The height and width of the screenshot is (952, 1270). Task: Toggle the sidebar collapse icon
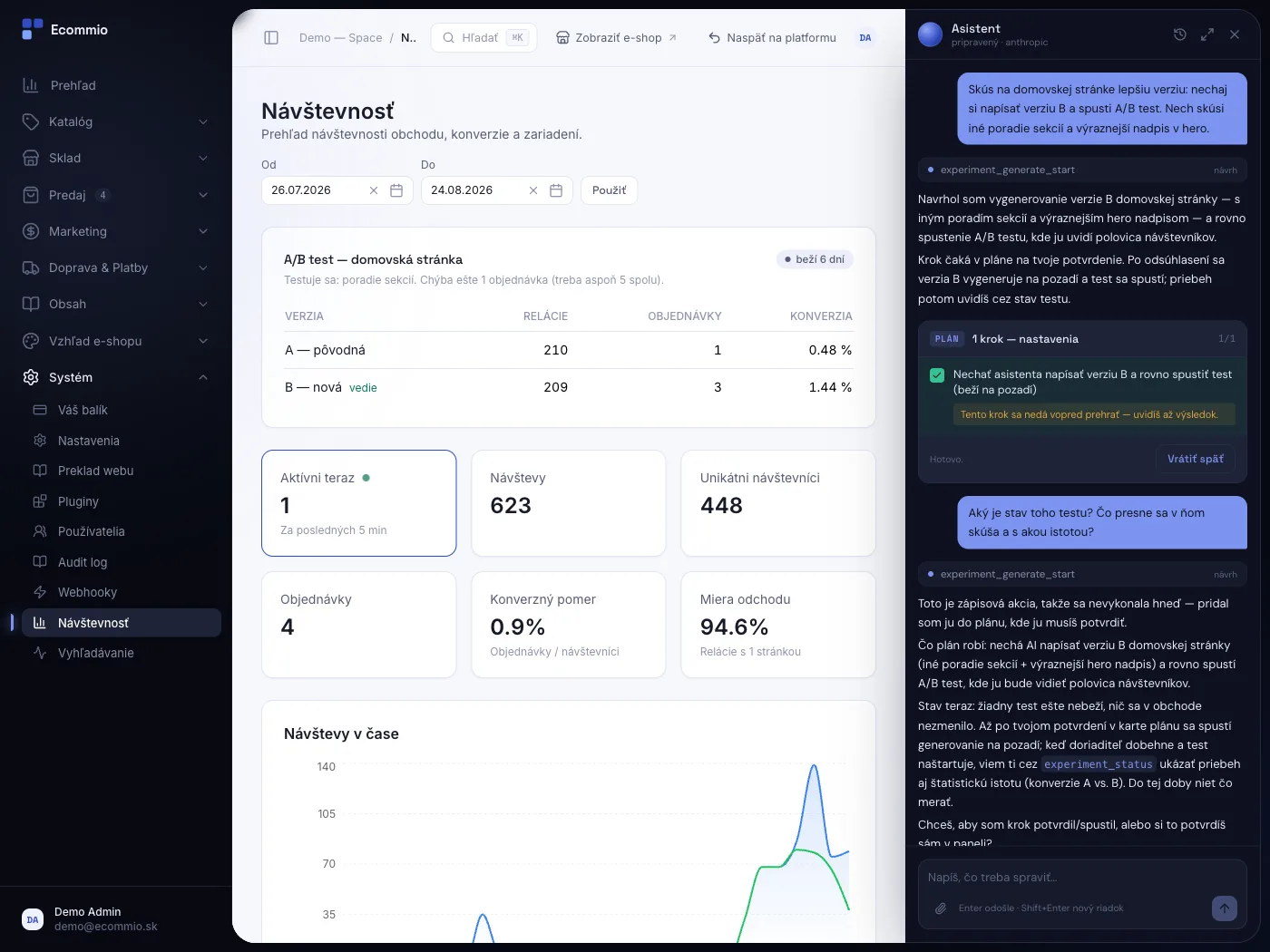271,38
